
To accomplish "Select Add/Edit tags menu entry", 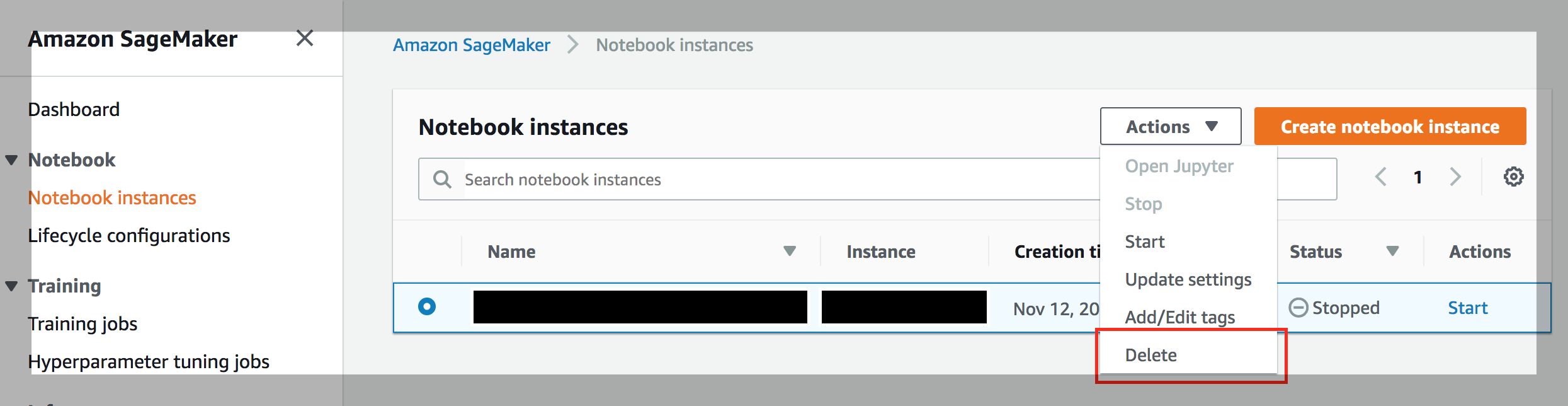I will pyautogui.click(x=1180, y=318).
